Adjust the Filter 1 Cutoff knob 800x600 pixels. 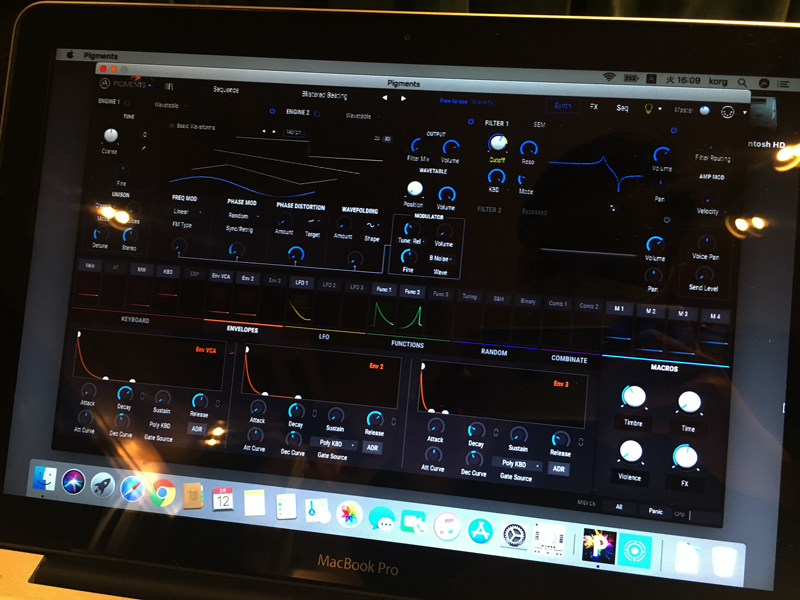pos(497,143)
